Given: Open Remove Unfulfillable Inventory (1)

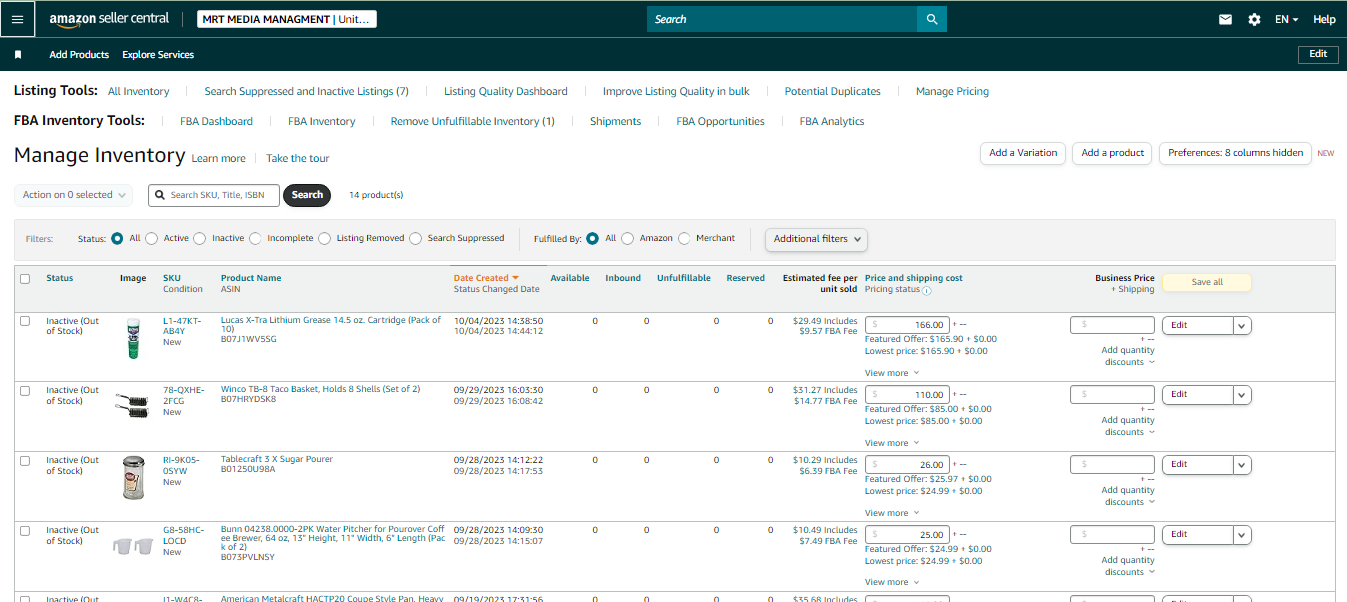Looking at the screenshot, I should (473, 121).
